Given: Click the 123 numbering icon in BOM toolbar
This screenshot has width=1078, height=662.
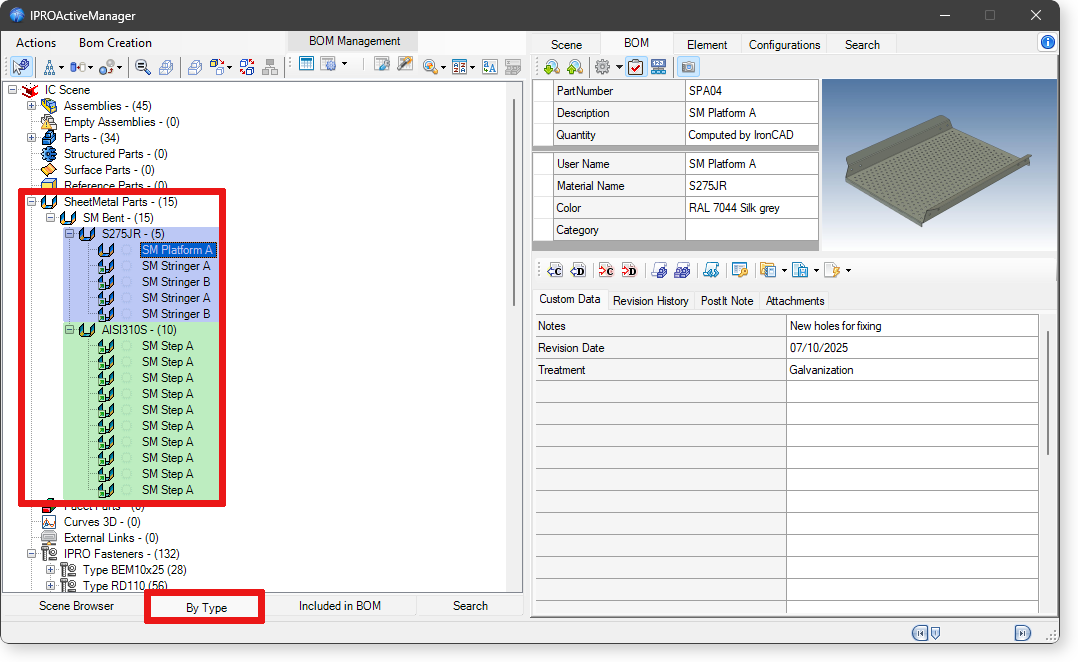Looking at the screenshot, I should point(659,67).
